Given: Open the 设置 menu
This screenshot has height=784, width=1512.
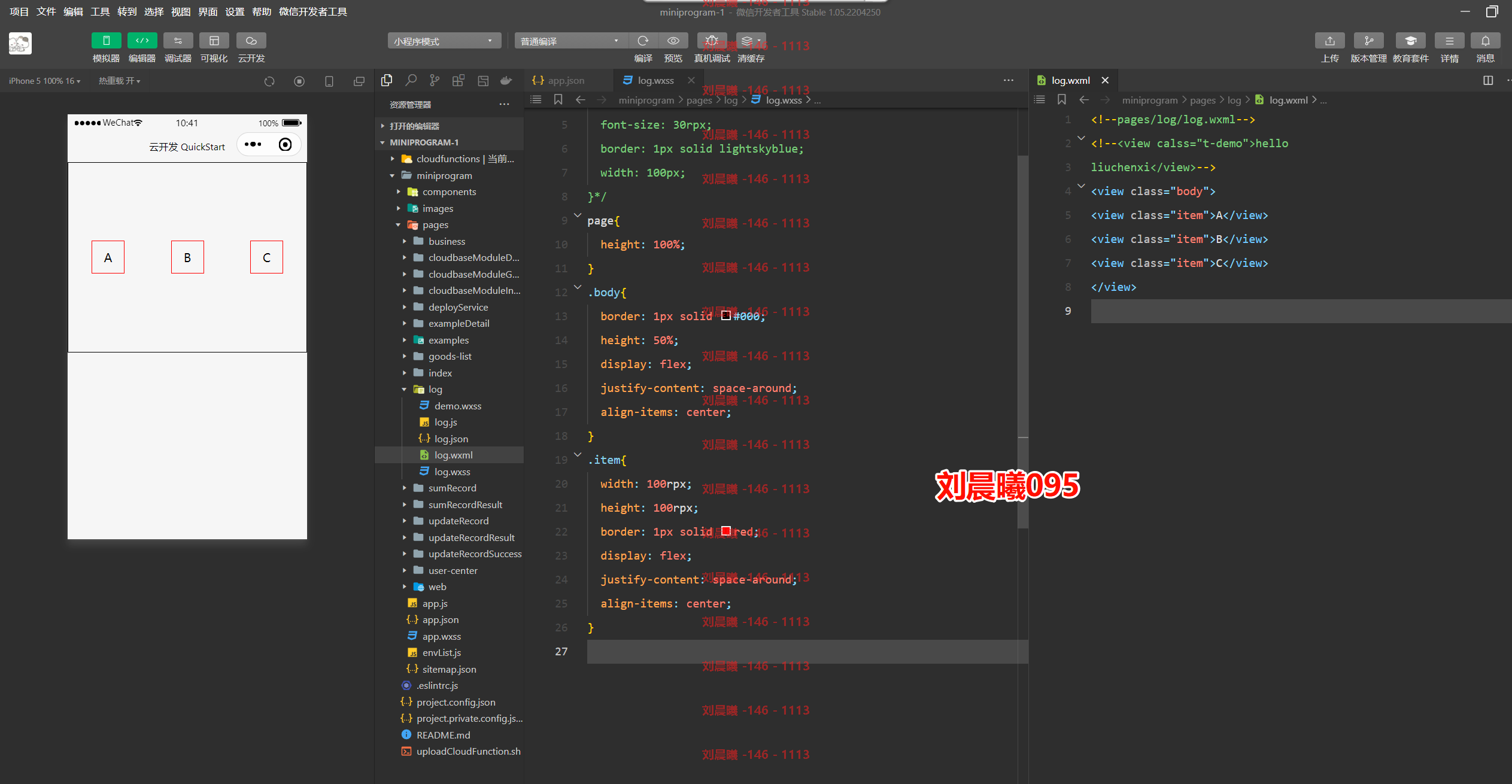Looking at the screenshot, I should pos(235,11).
